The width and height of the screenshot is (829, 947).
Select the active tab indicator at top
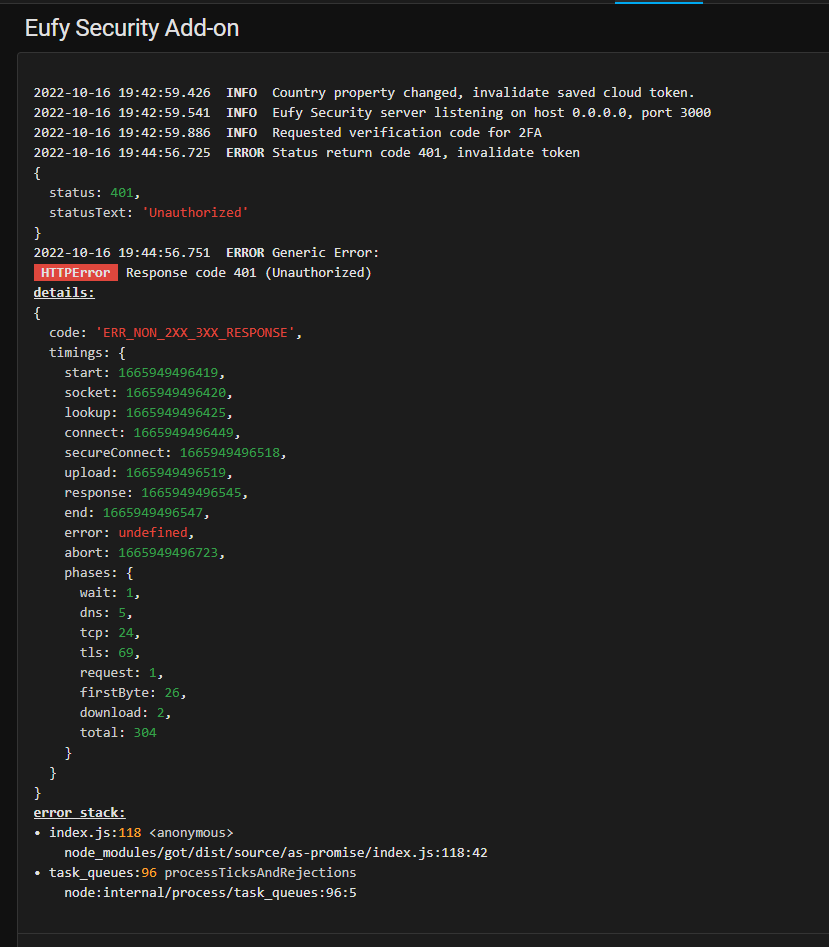tap(658, 4)
